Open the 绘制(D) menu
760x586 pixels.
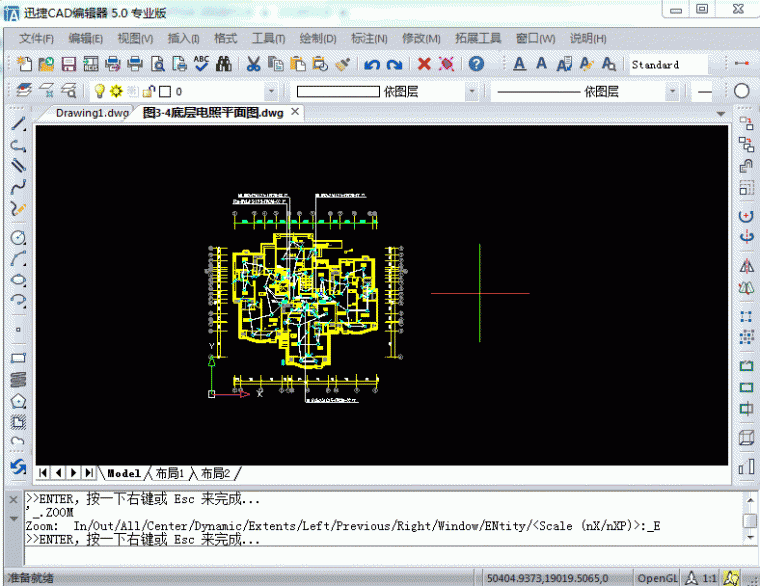[x=318, y=38]
